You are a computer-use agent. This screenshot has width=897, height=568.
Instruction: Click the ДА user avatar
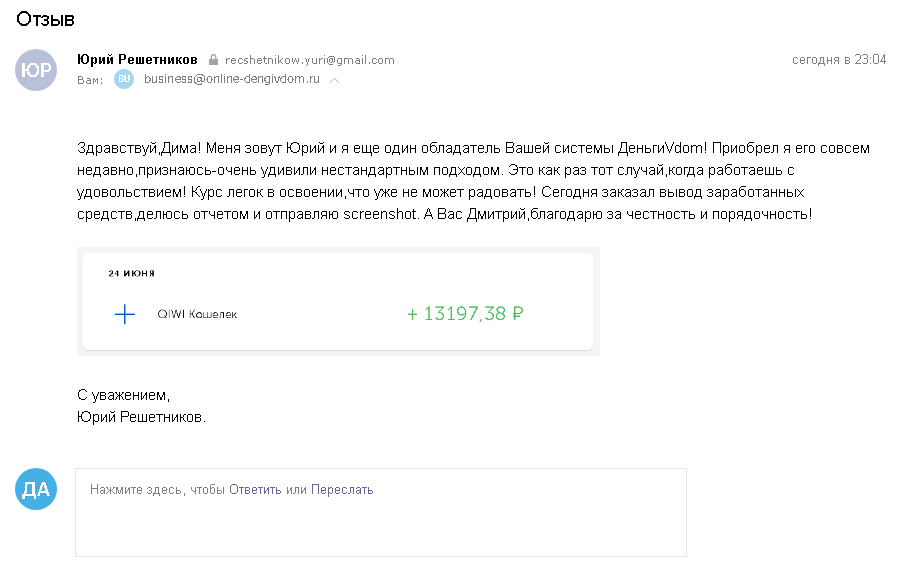click(x=36, y=489)
